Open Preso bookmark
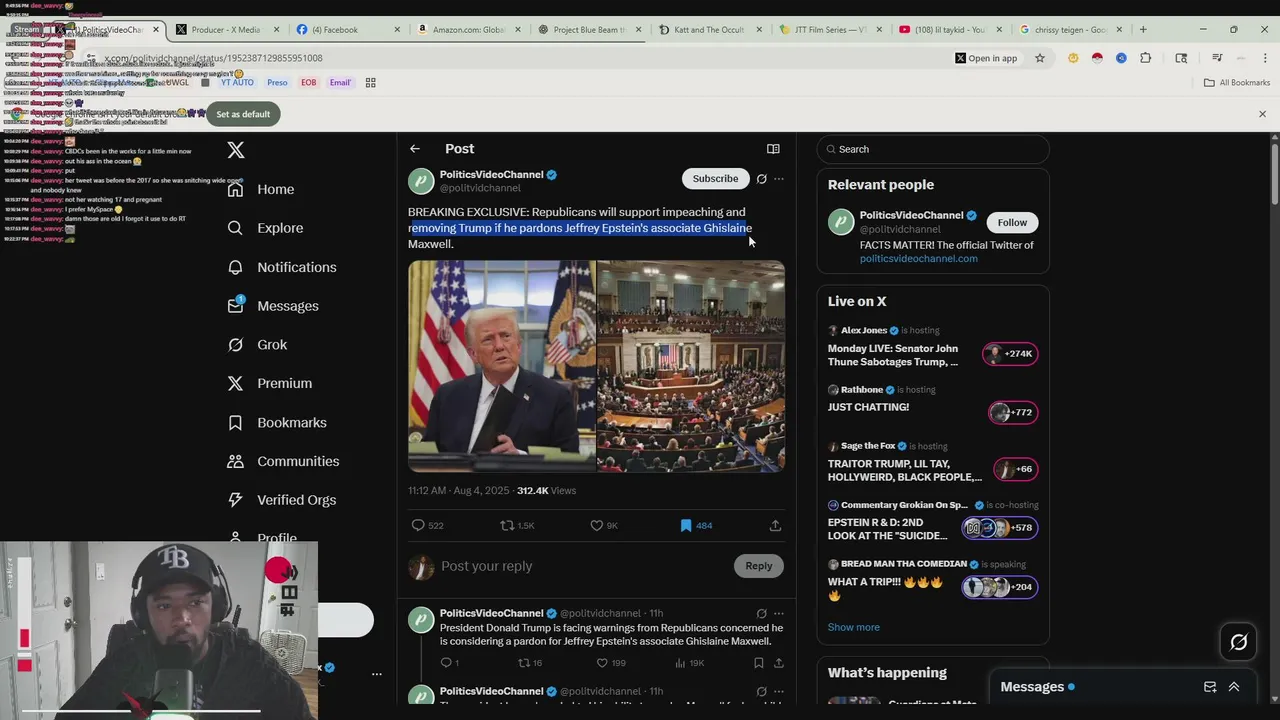The width and height of the screenshot is (1280, 720). pyautogui.click(x=277, y=82)
